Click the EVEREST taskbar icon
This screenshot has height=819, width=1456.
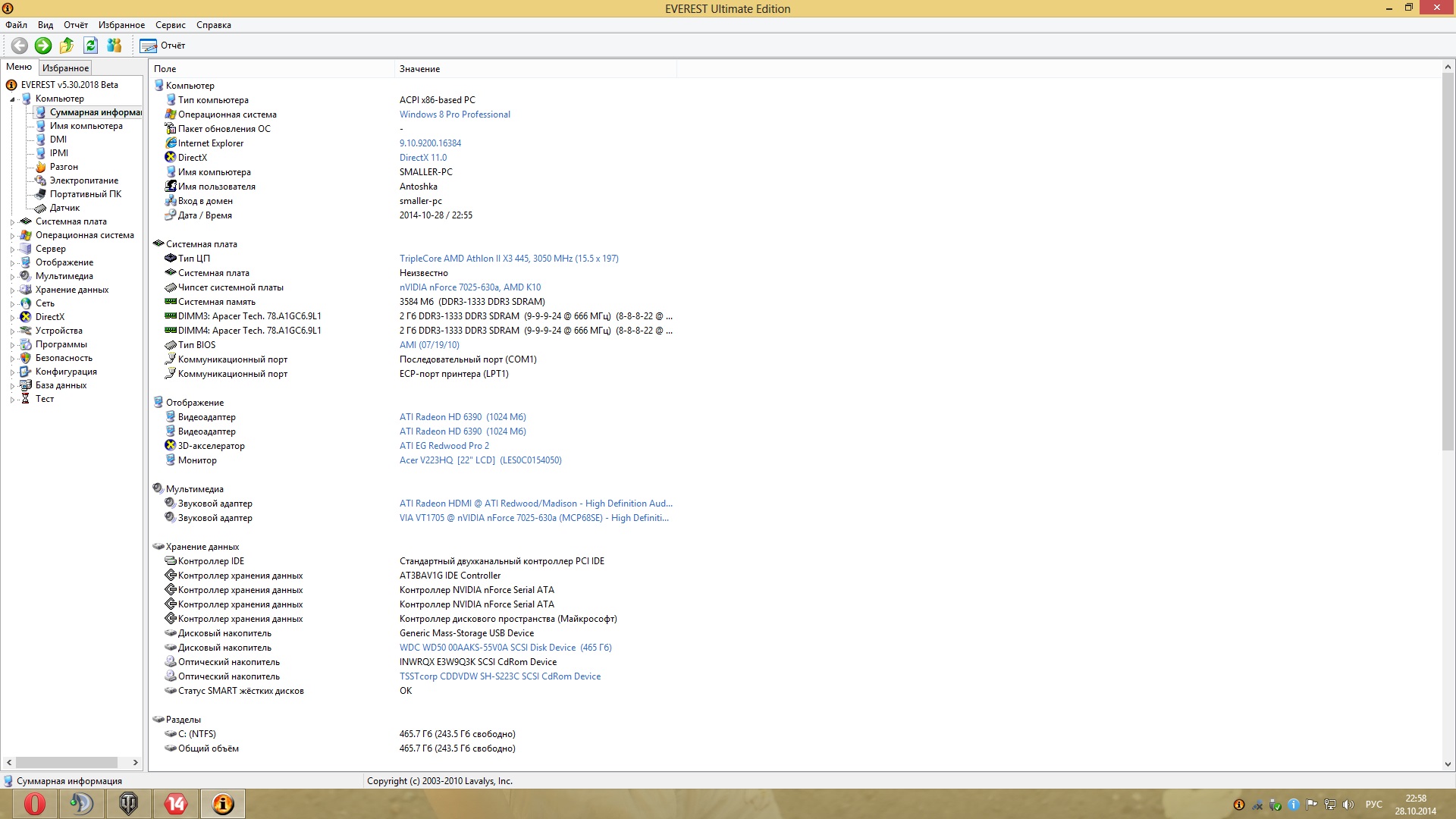click(223, 804)
